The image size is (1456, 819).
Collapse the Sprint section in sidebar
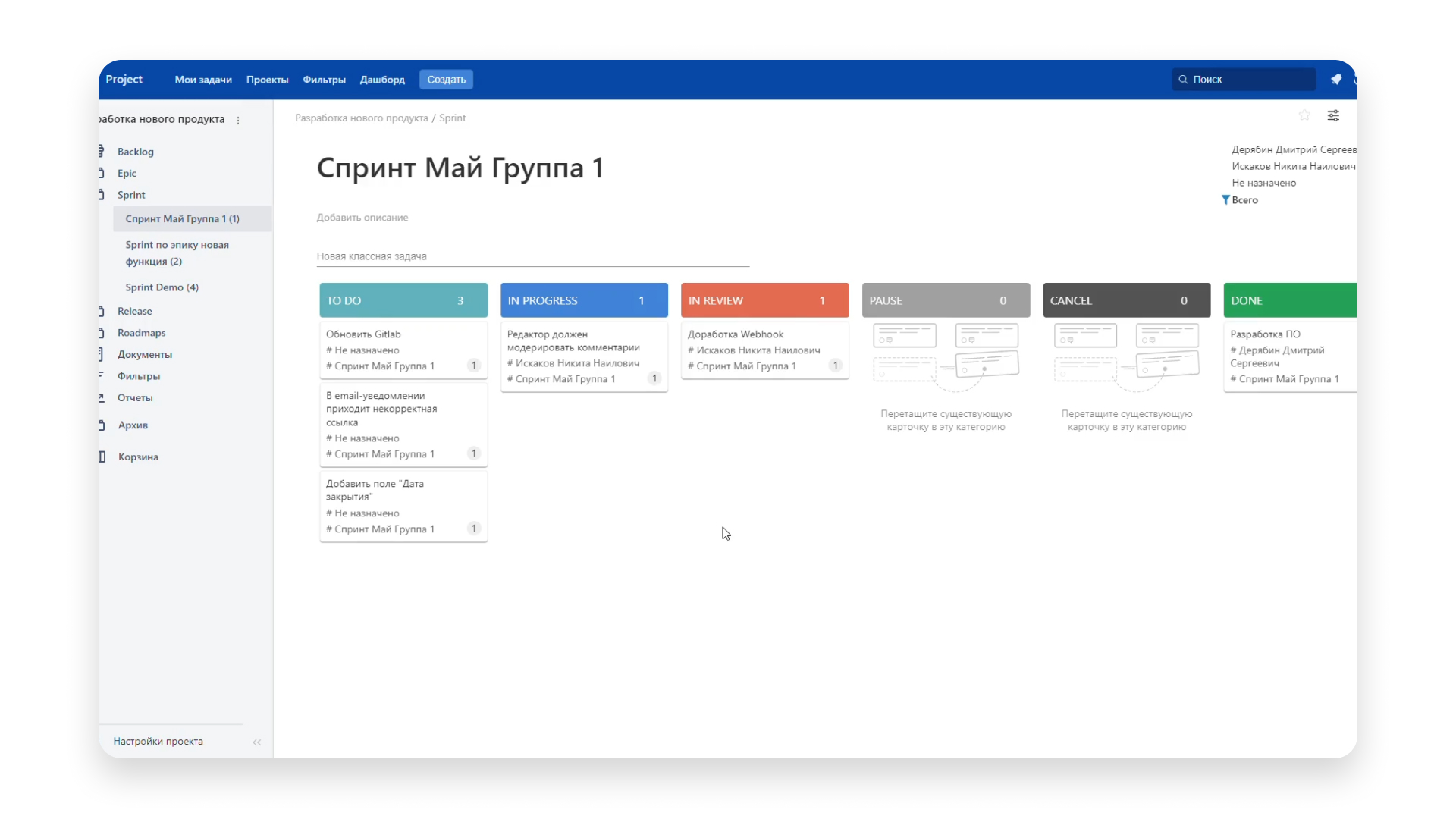coord(131,195)
